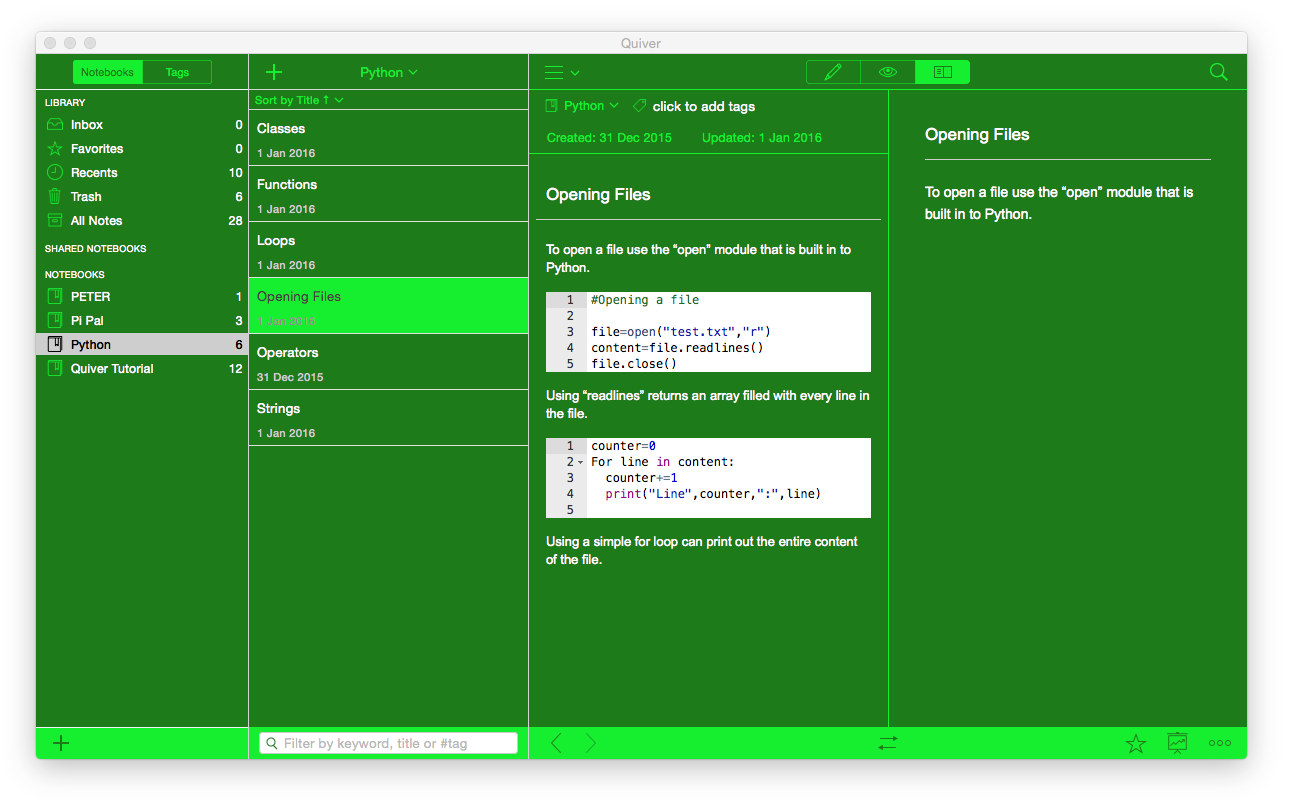Add a new notebook in sidebar footer
Viewport: 1310px width, 800px height.
(61, 743)
